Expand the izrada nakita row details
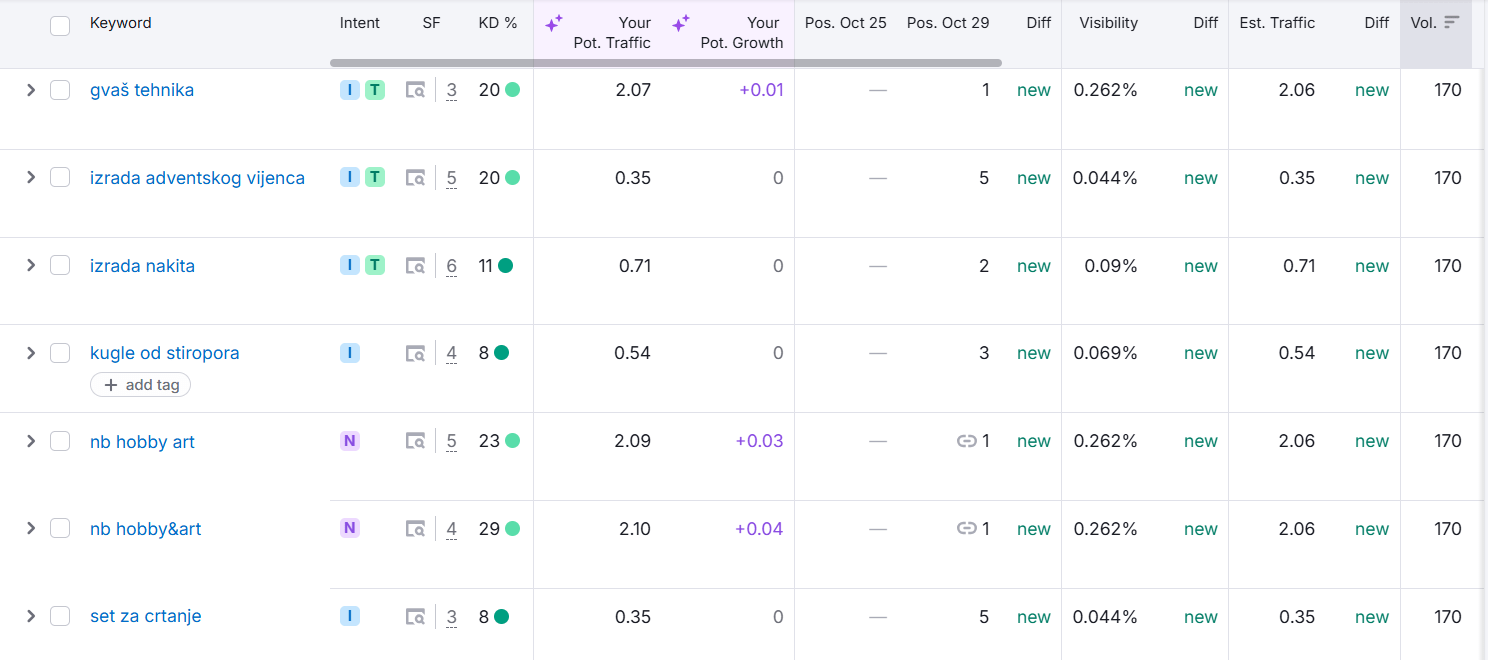Image resolution: width=1488 pixels, height=660 pixels. click(31, 266)
